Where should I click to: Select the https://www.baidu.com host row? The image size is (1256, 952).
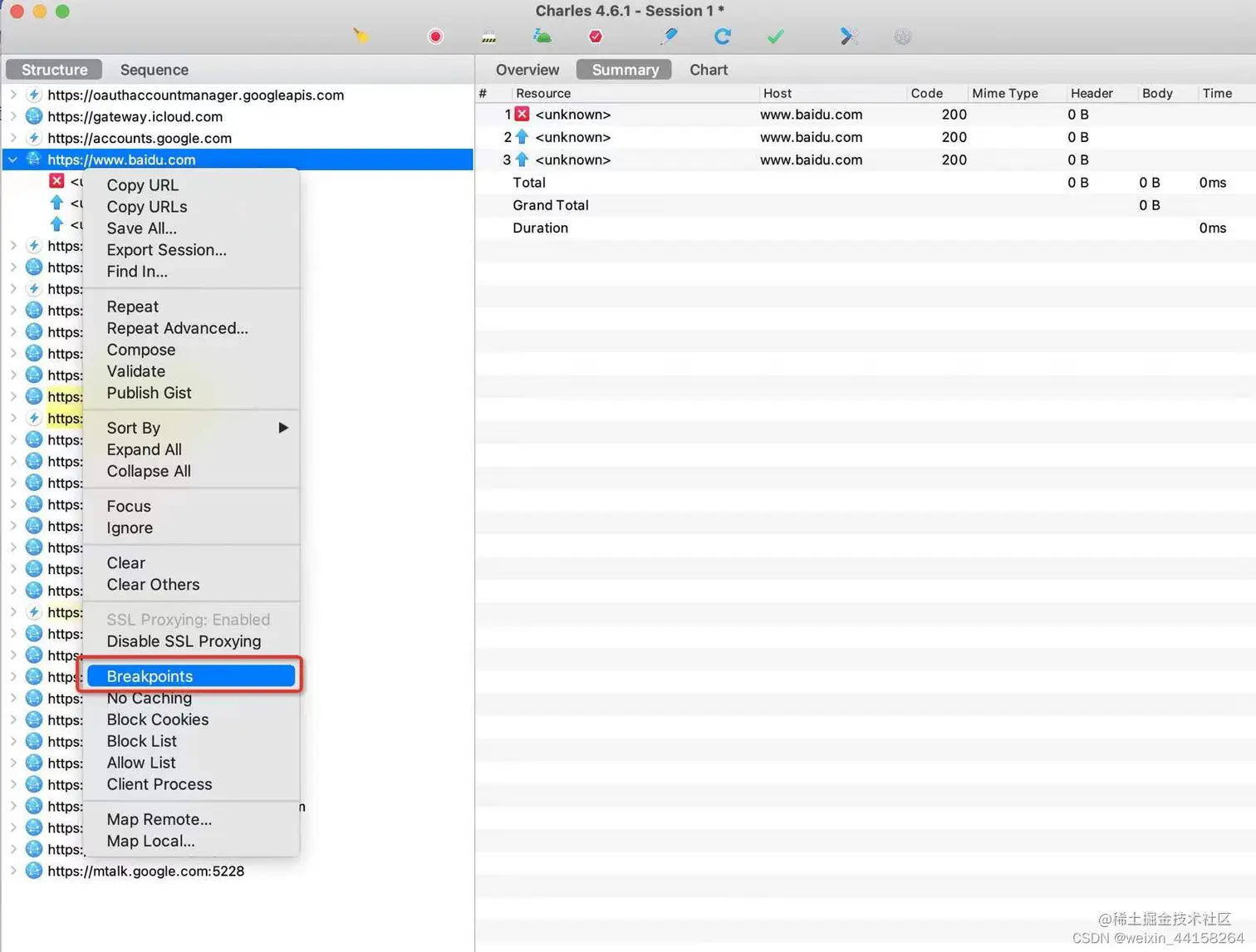pos(238,159)
